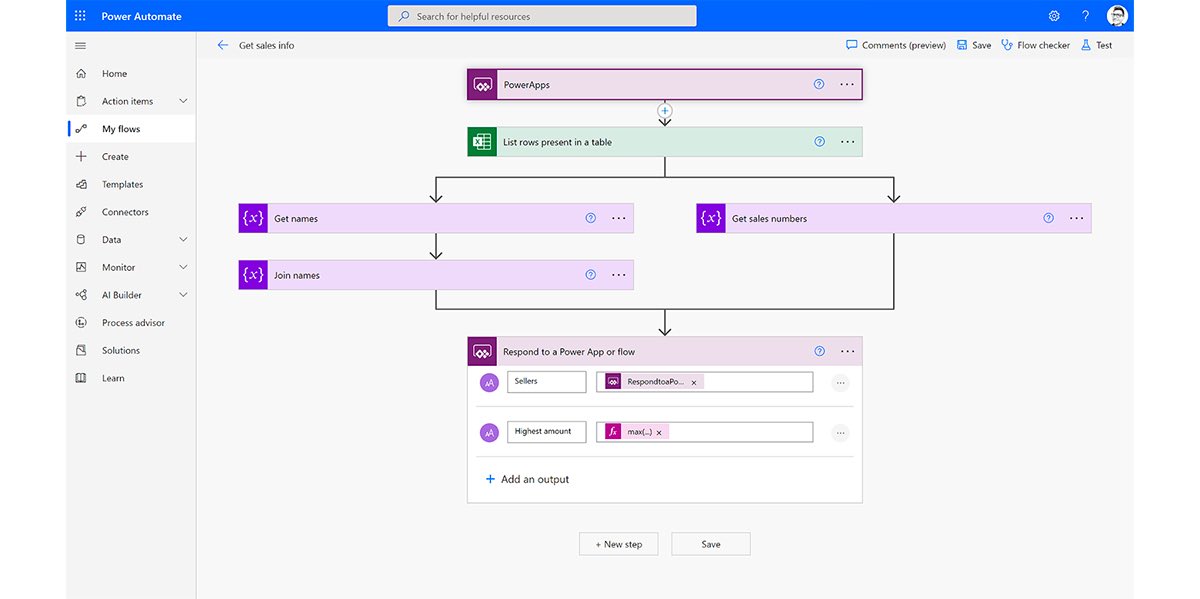This screenshot has width=1200, height=599.
Task: Click the search for helpful resources box
Action: click(542, 16)
